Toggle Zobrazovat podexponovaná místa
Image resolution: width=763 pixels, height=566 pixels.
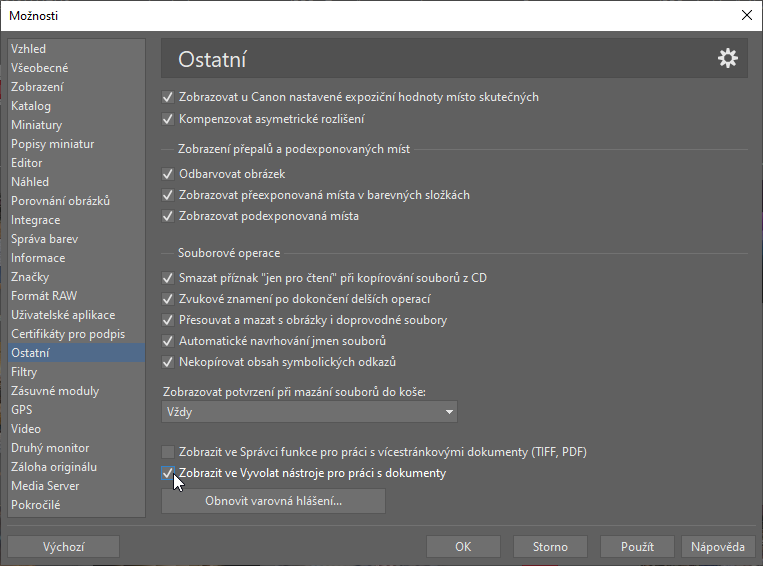click(168, 216)
